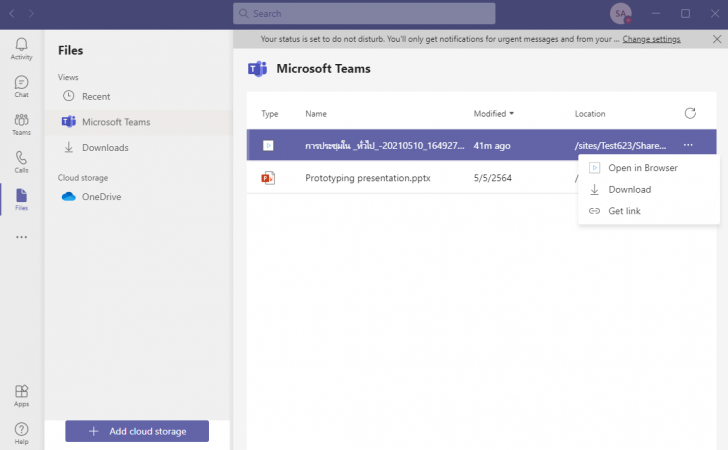
Task: Click the /sites/Test623/Share location cell
Action: (620, 145)
